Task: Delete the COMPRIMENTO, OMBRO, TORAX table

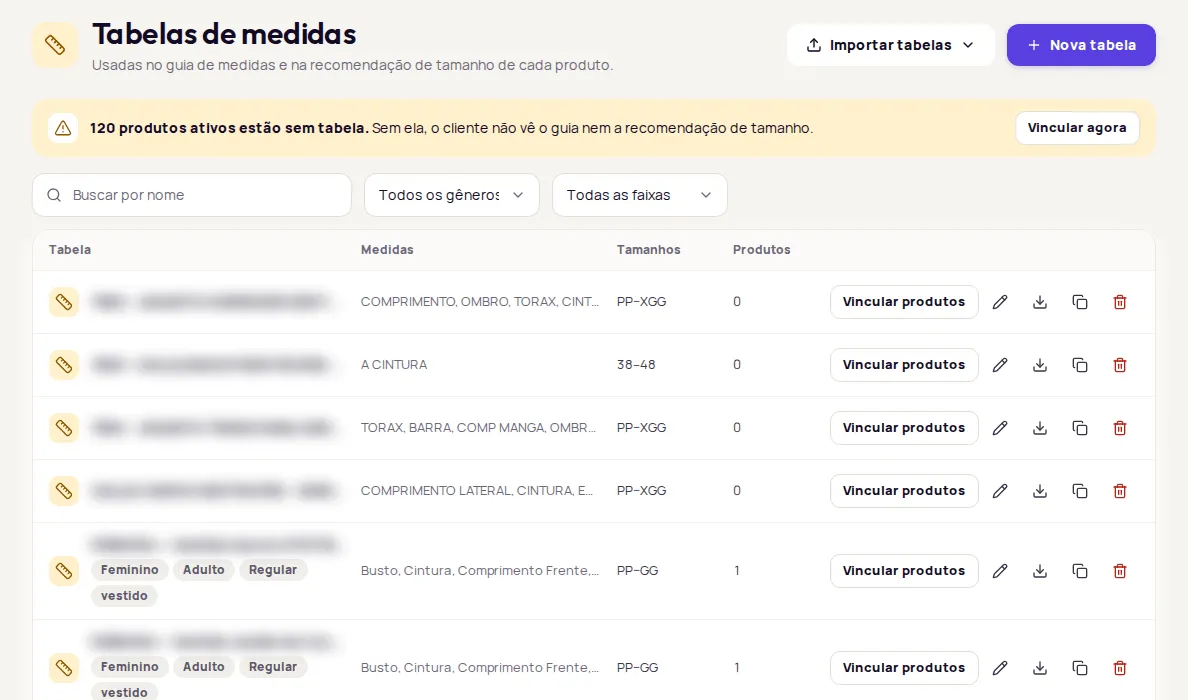Action: [x=1120, y=302]
